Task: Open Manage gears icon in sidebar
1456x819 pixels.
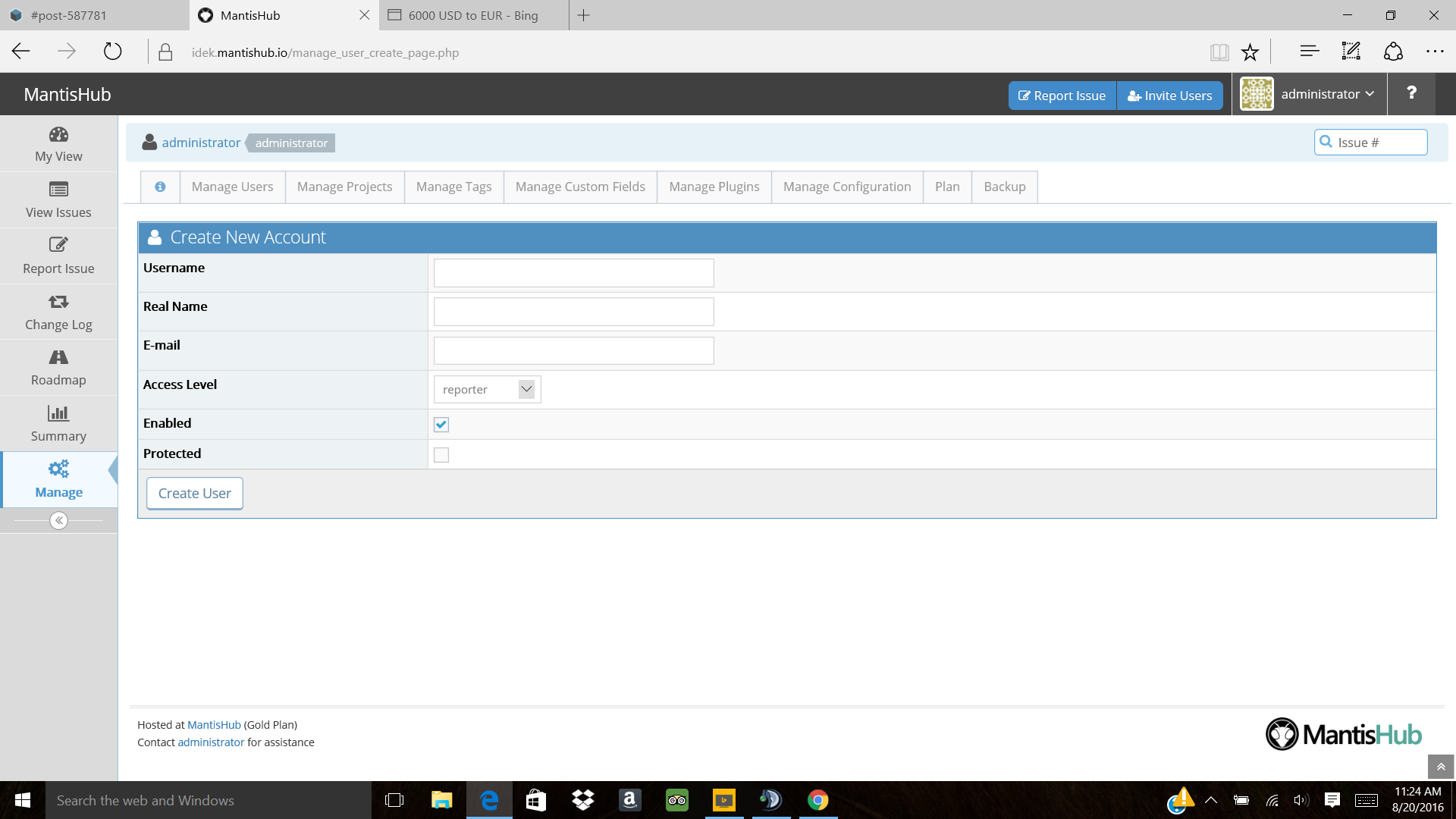Action: [x=58, y=469]
